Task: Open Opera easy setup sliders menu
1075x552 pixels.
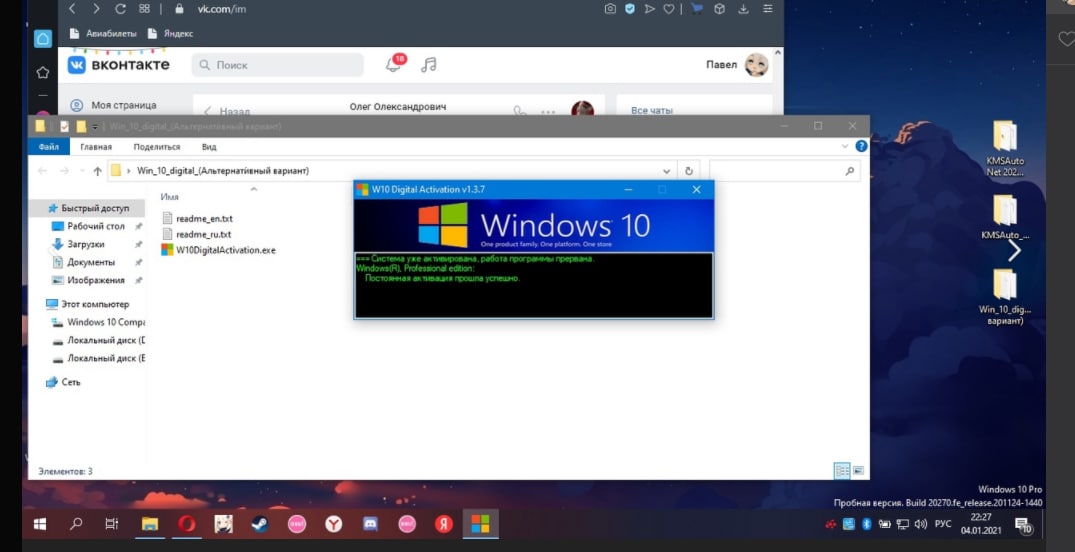Action: pos(768,9)
